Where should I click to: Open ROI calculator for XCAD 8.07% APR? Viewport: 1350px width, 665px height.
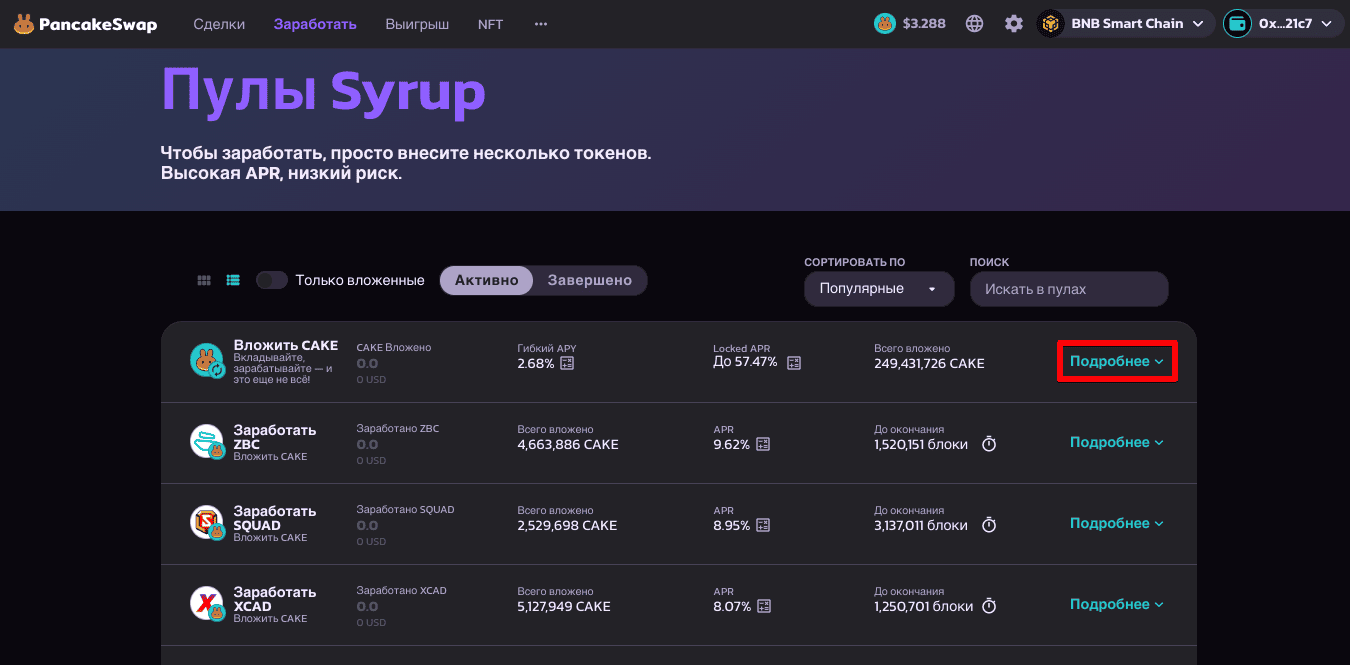pos(763,606)
